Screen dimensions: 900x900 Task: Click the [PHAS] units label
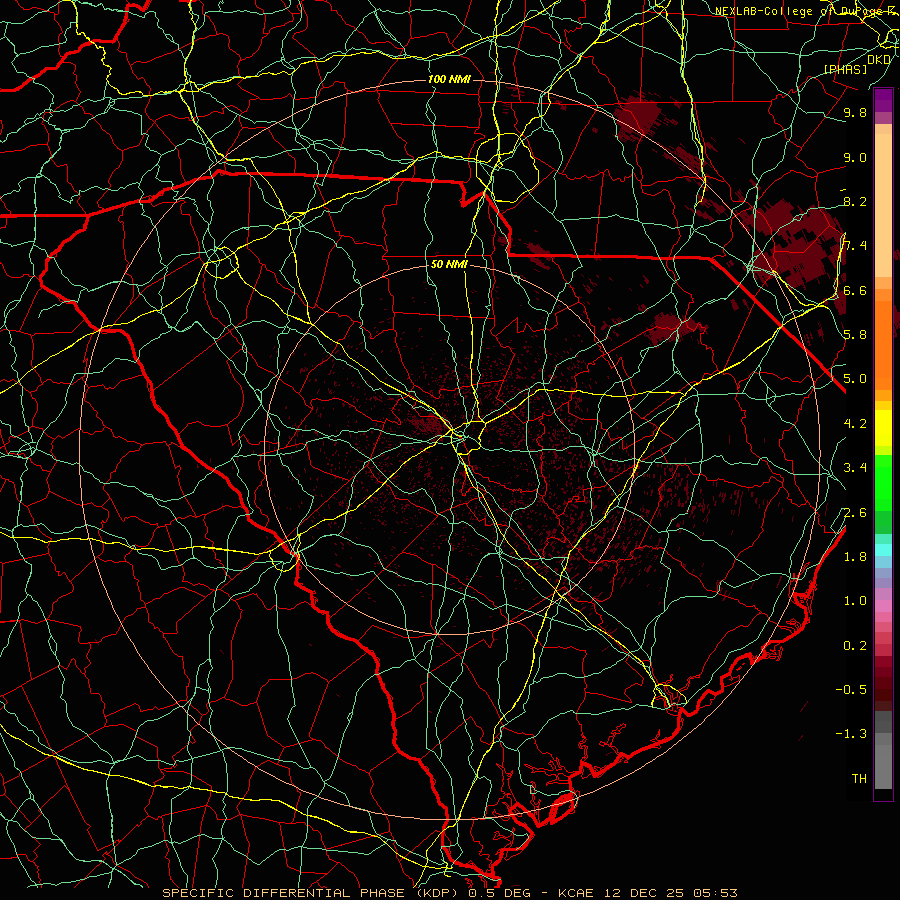(845, 70)
